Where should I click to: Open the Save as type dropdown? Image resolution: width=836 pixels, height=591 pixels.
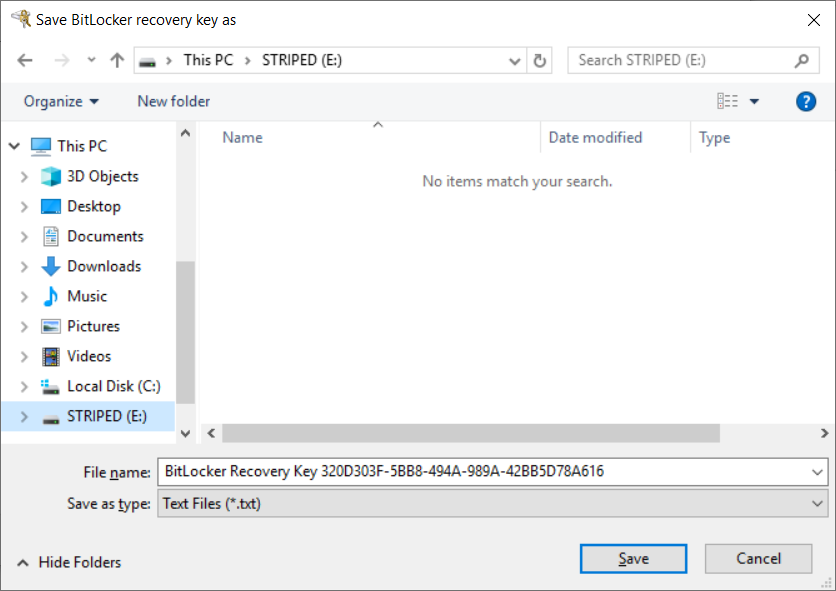coord(493,504)
